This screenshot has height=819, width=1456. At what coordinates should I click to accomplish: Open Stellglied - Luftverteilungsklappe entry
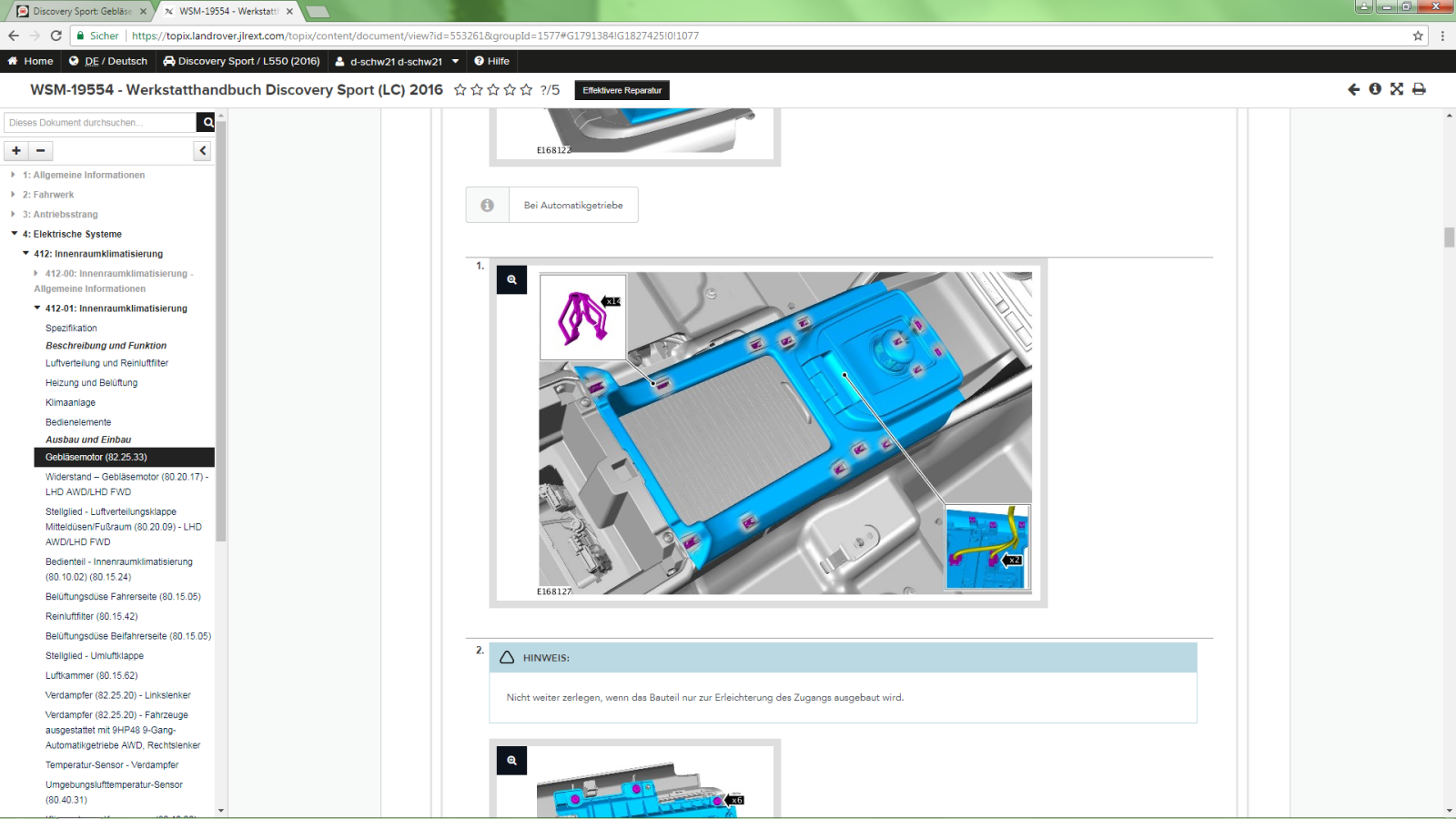point(124,527)
